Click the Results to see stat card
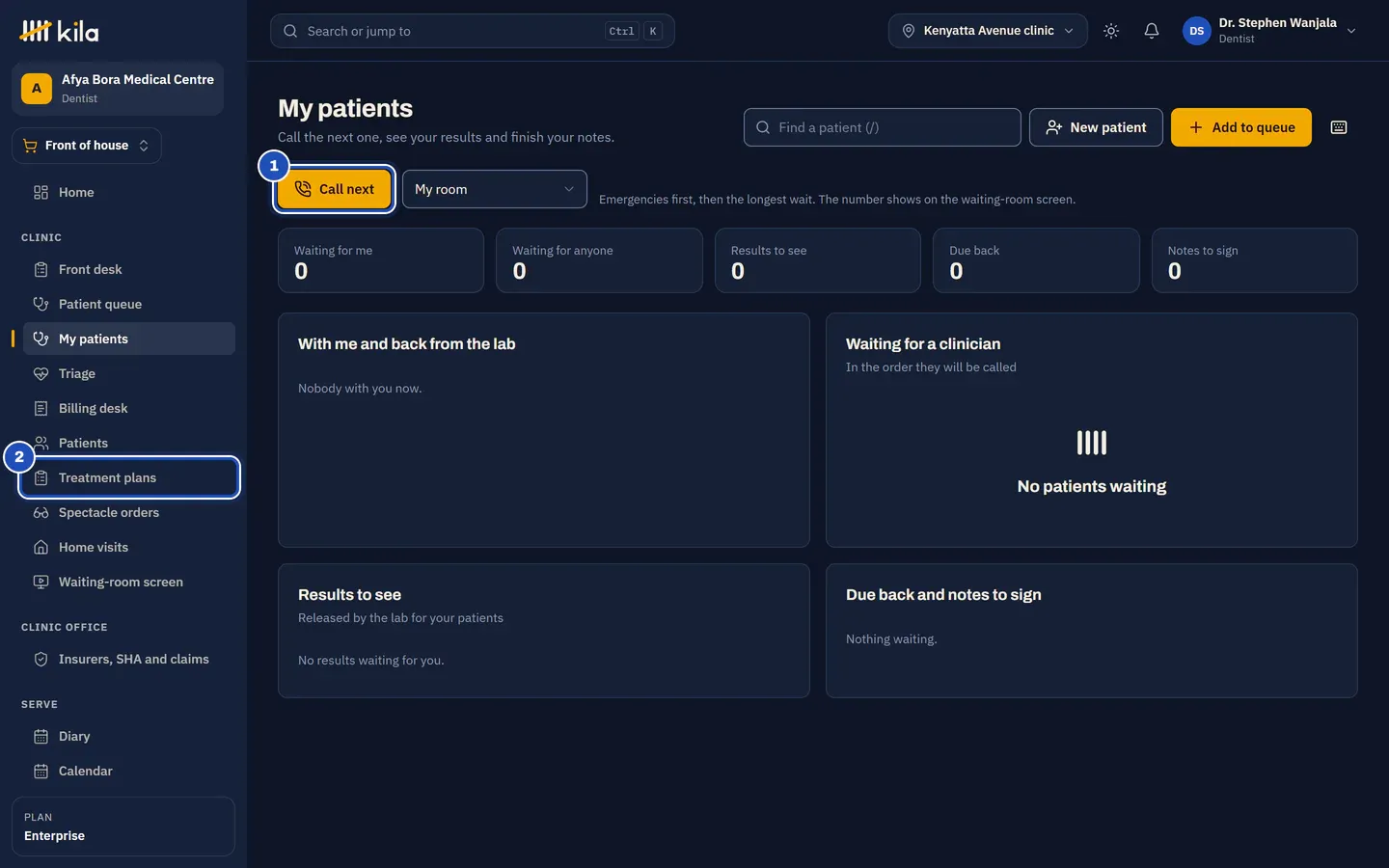Image resolution: width=1389 pixels, height=868 pixels. pyautogui.click(x=818, y=260)
